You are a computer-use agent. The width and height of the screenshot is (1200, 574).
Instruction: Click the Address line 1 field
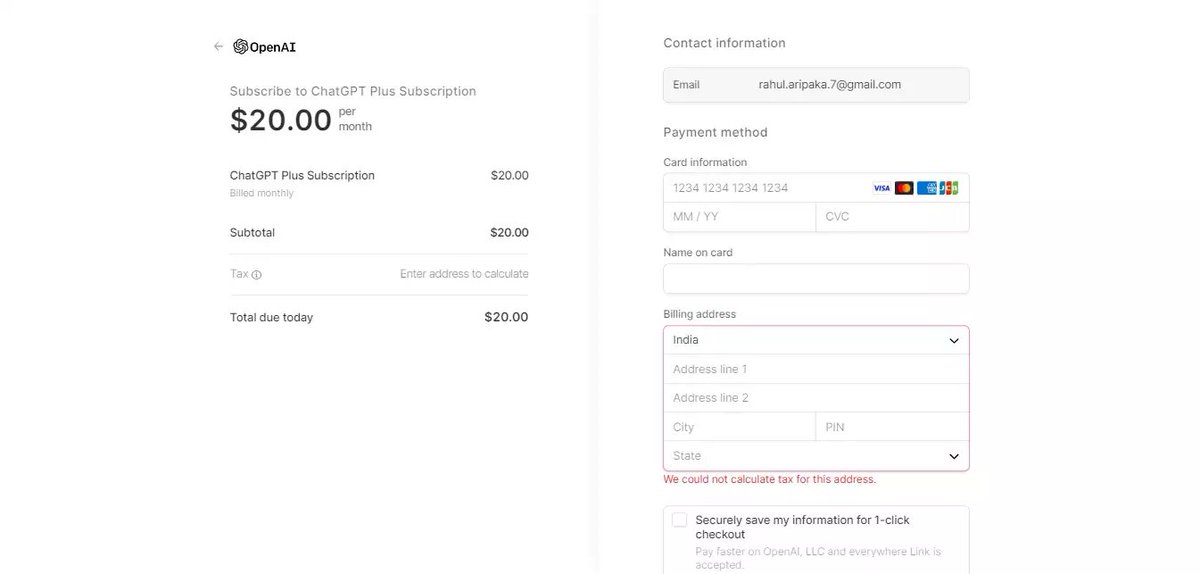coord(816,369)
